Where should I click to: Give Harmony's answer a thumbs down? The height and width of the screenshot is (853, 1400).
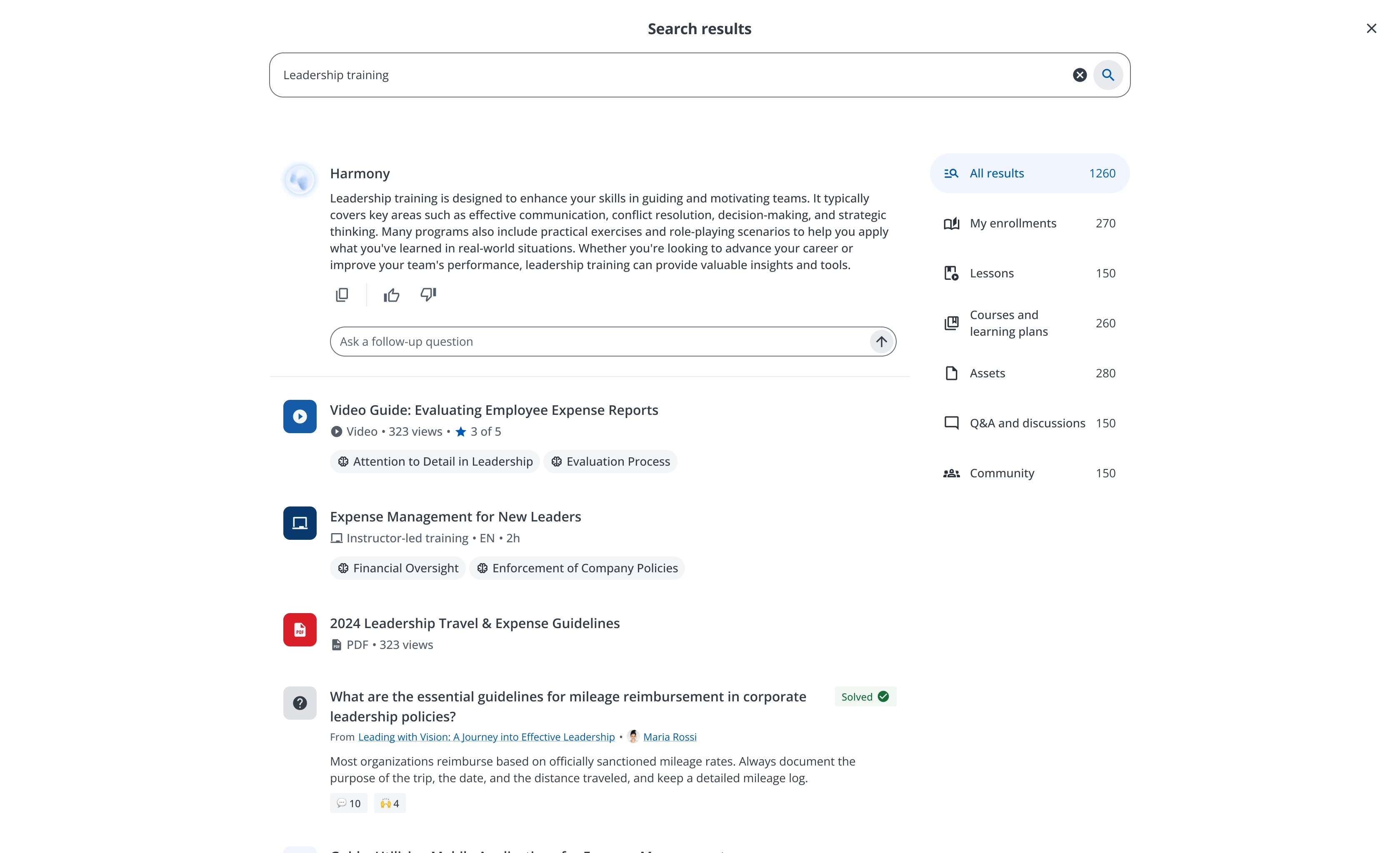(x=428, y=294)
